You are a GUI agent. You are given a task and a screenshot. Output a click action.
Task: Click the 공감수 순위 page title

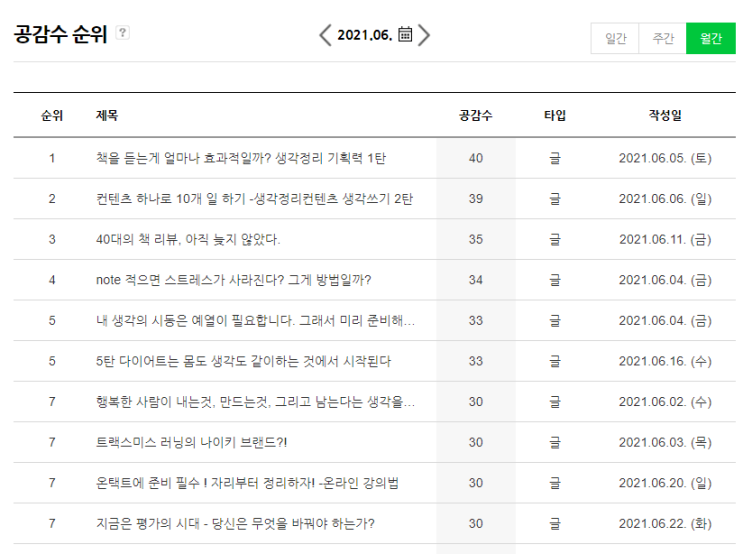coord(61,34)
